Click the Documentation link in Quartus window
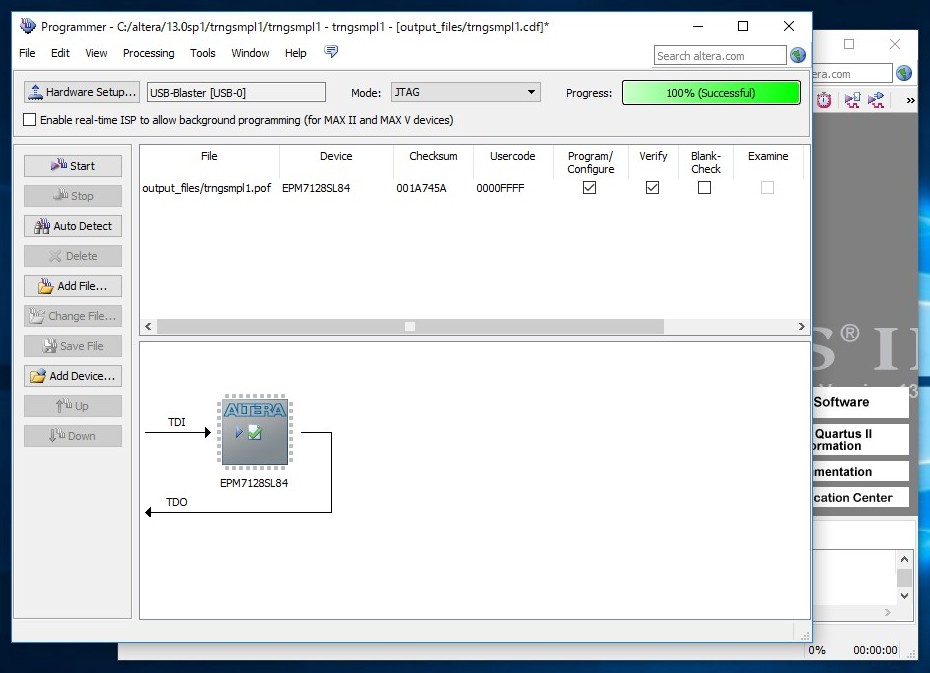This screenshot has height=673, width=930. pos(860,471)
